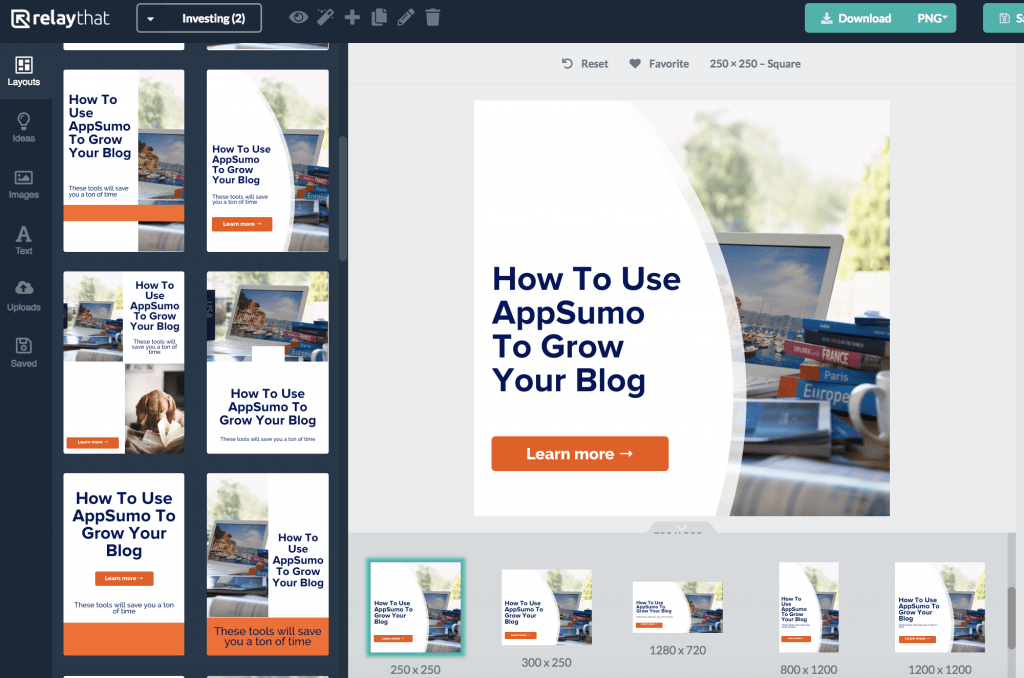Switch to the 300 x 250 size
Screen dimensions: 1024x678
tap(546, 606)
